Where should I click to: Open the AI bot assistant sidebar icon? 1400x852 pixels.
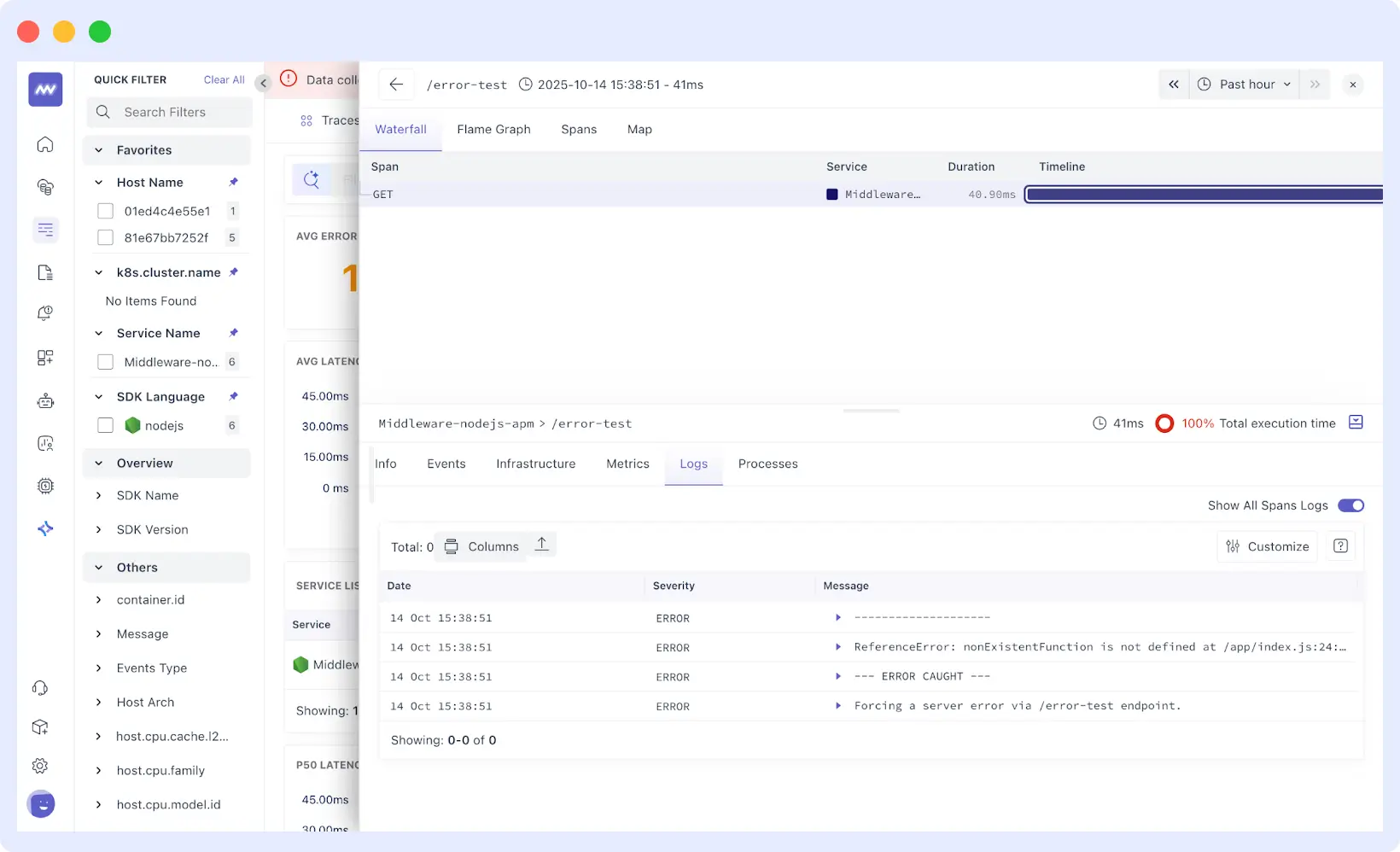coord(44,400)
